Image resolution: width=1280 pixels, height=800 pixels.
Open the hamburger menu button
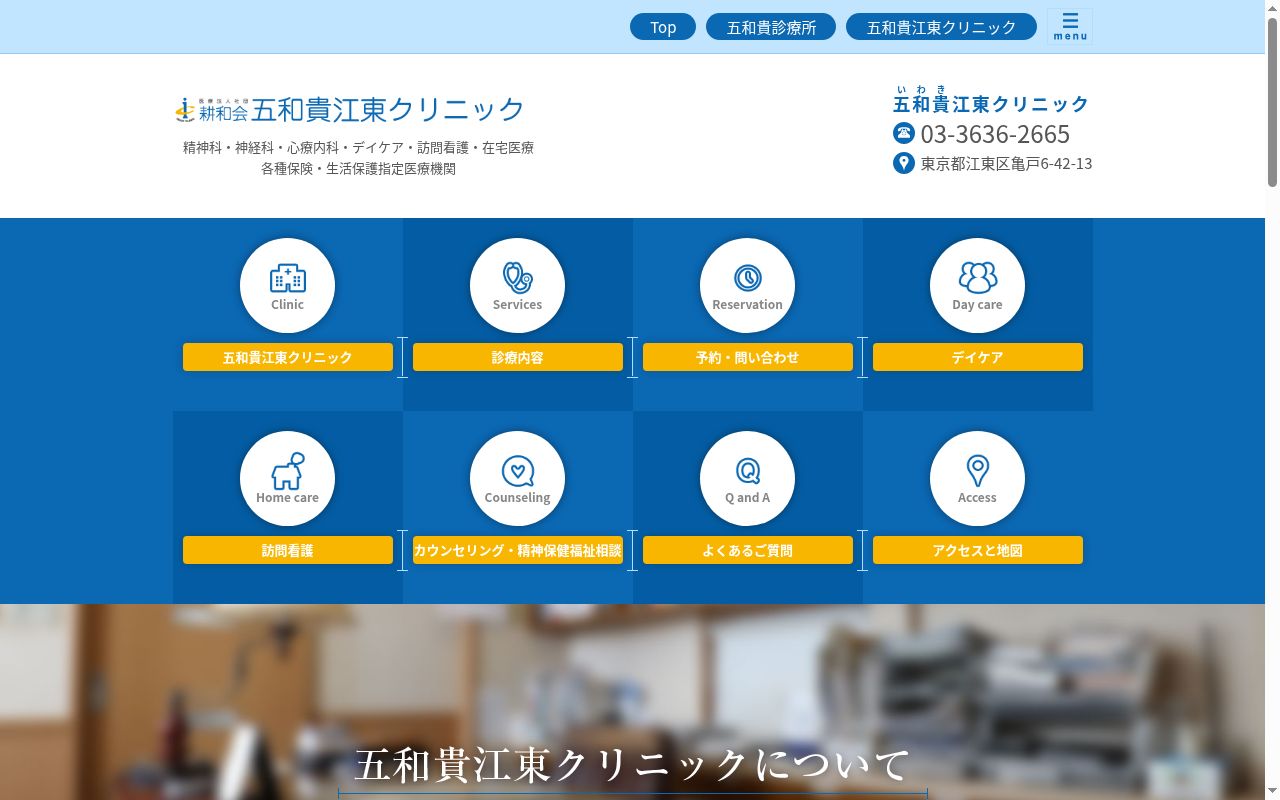click(x=1070, y=26)
